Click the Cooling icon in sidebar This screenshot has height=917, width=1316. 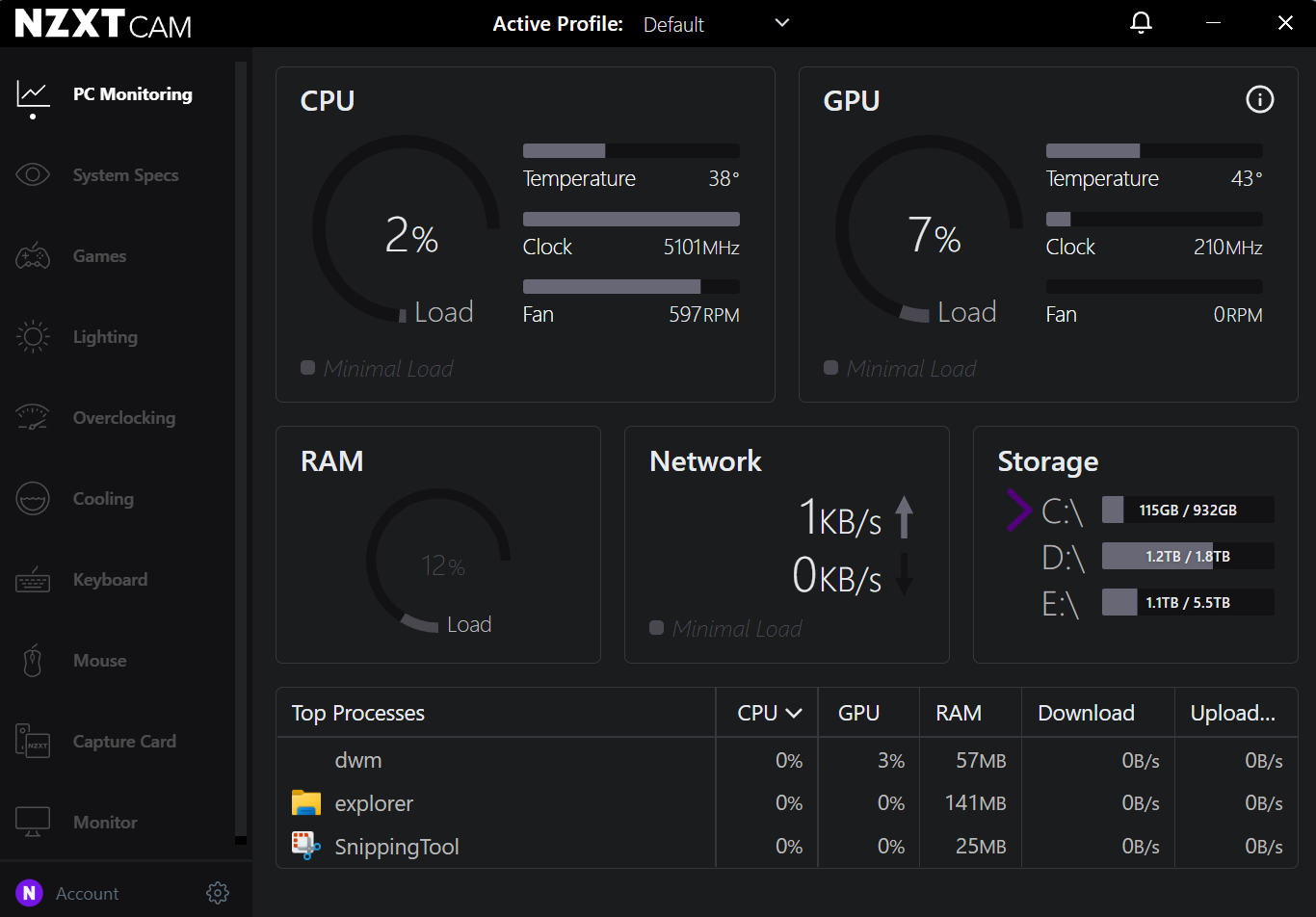tap(33, 499)
